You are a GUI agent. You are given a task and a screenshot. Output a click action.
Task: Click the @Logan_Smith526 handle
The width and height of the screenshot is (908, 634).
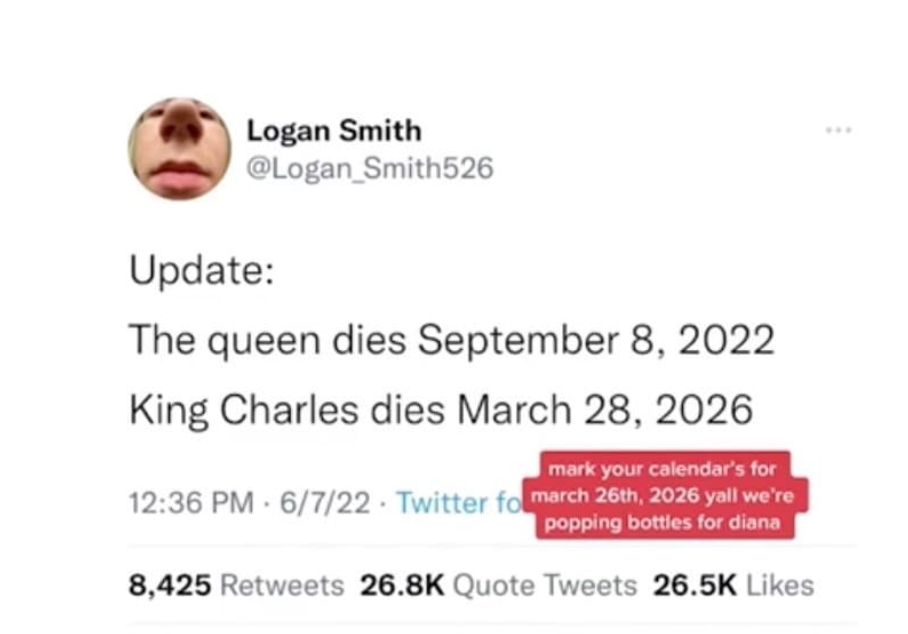click(x=370, y=169)
